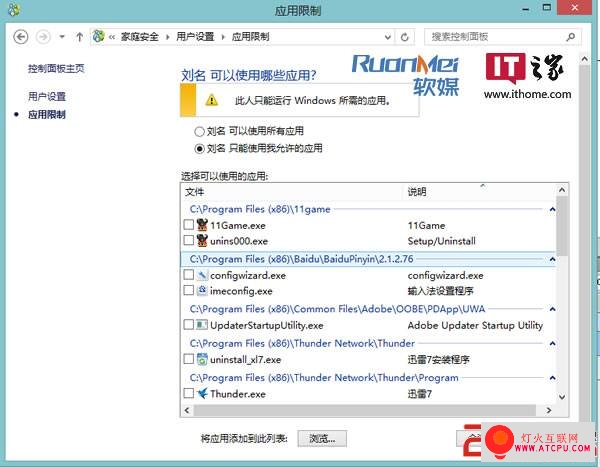Click the list's scroll up arrow
Screen dimensions: 600x467
[562, 190]
